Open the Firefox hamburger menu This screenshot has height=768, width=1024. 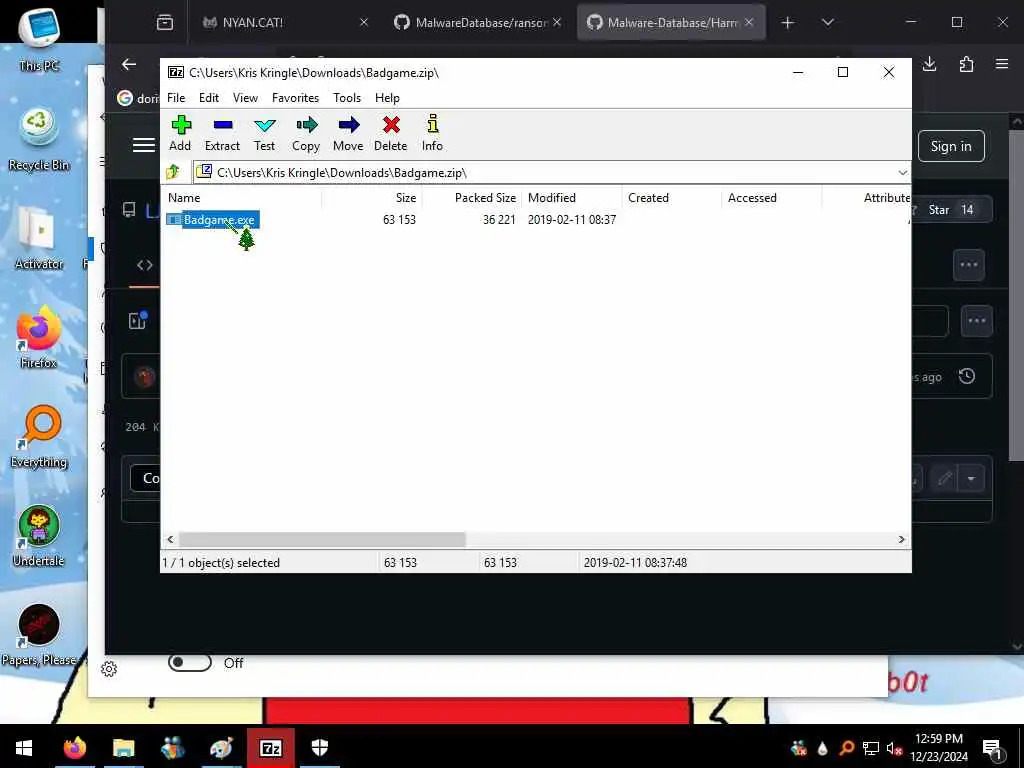point(1002,64)
